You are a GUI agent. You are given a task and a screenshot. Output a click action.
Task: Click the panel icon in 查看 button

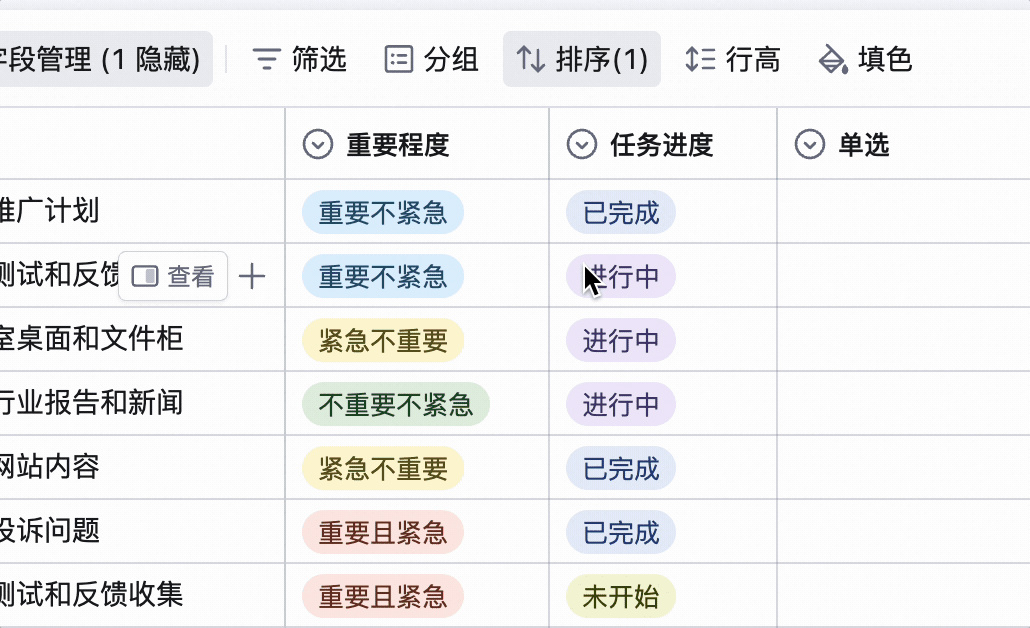[145, 277]
